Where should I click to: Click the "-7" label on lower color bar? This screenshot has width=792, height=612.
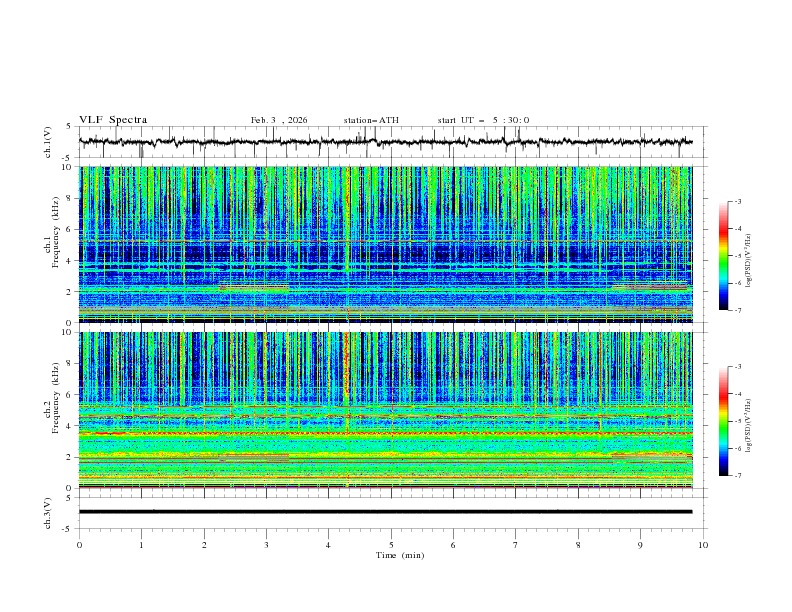[x=738, y=476]
